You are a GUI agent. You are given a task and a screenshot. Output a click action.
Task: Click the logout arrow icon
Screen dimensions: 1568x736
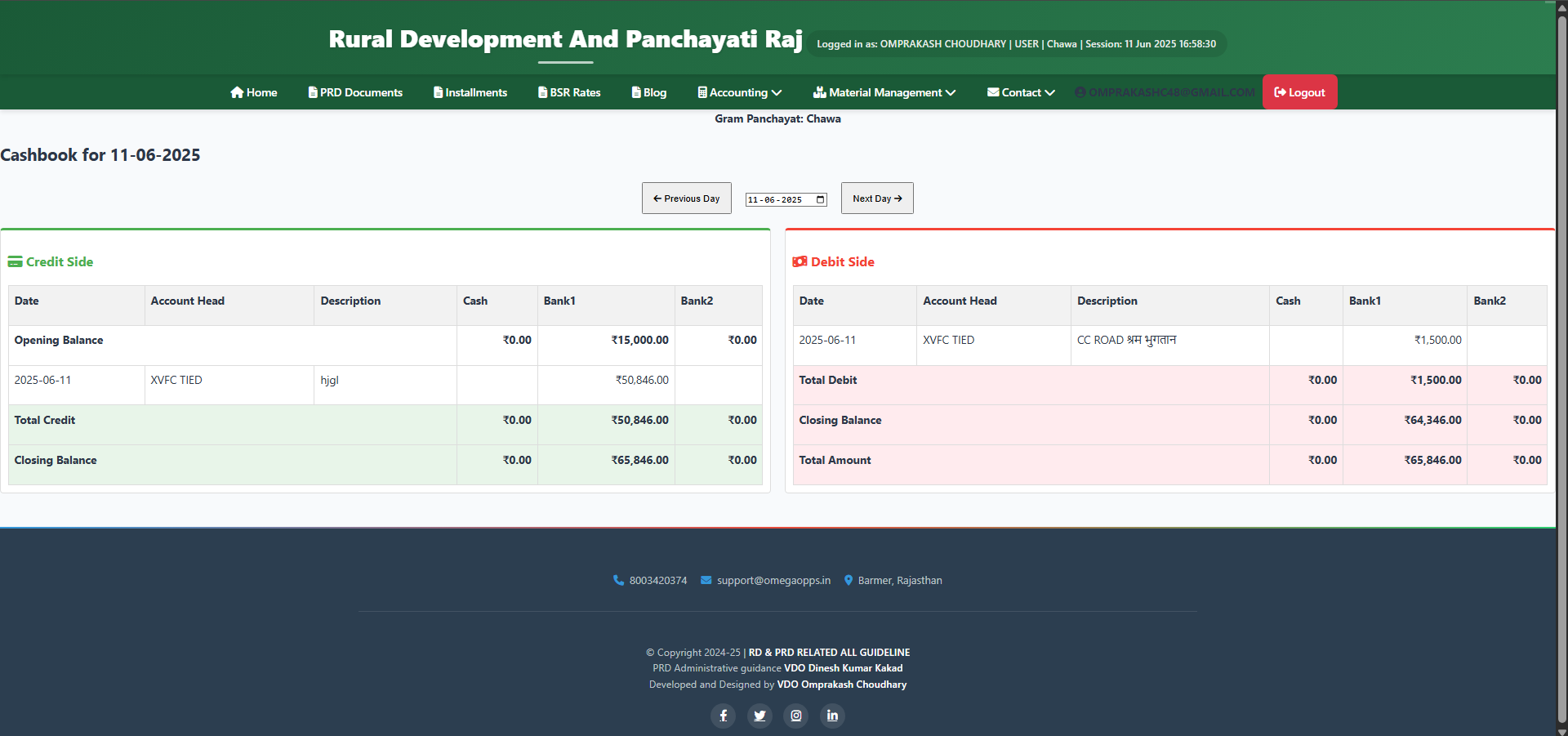tap(1280, 92)
